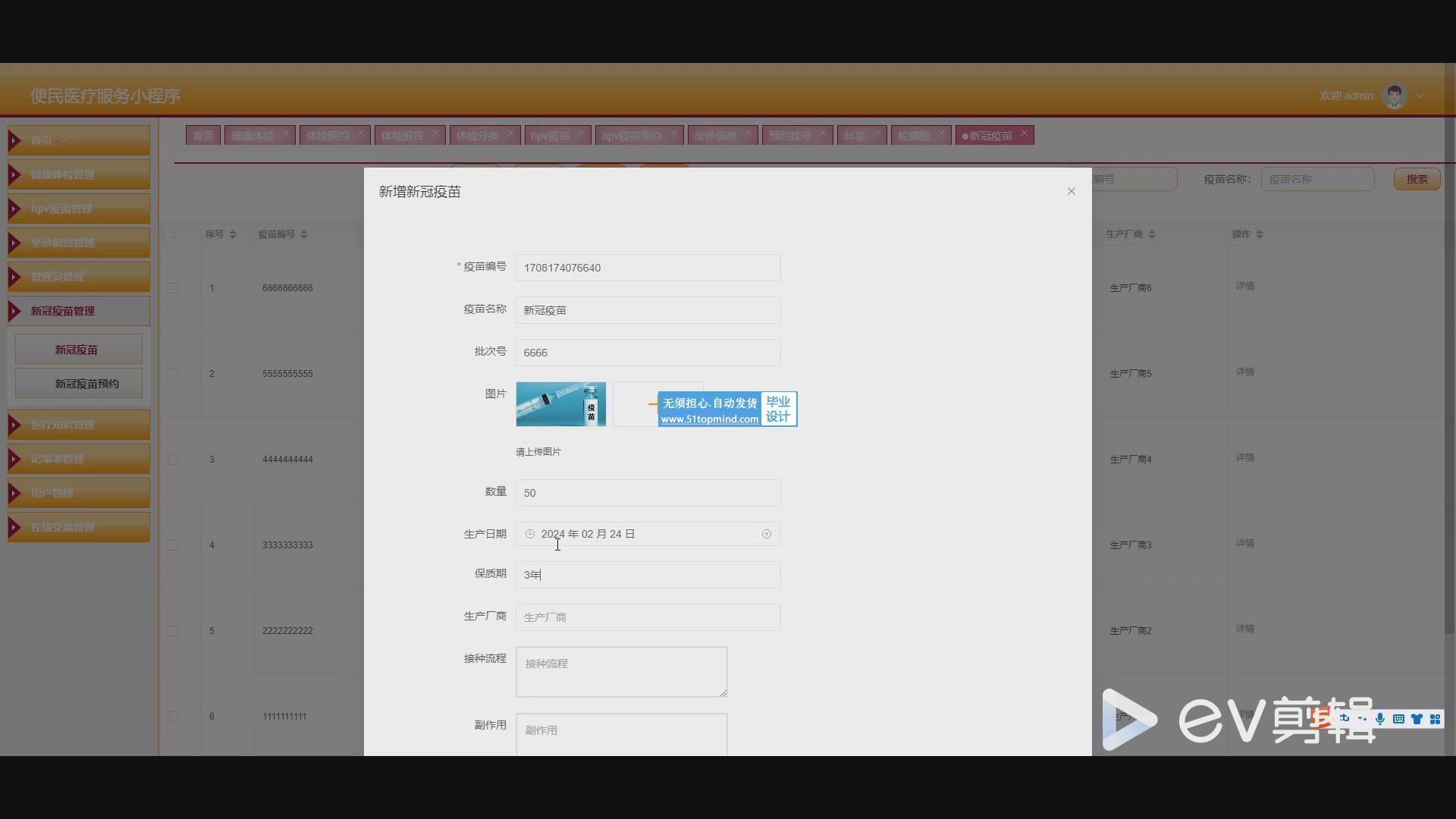Toggle sogou Chinese/English mode icon
1456x819 pixels.
[1344, 719]
